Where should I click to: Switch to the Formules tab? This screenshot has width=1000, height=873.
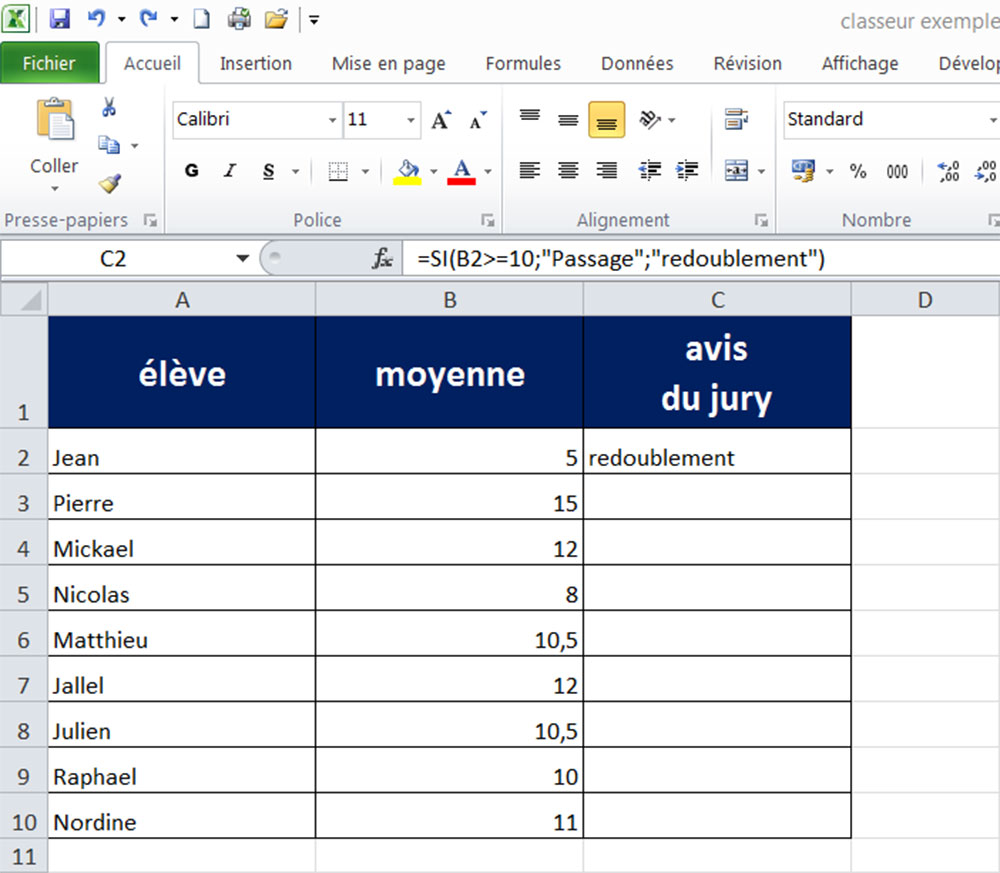[523, 63]
